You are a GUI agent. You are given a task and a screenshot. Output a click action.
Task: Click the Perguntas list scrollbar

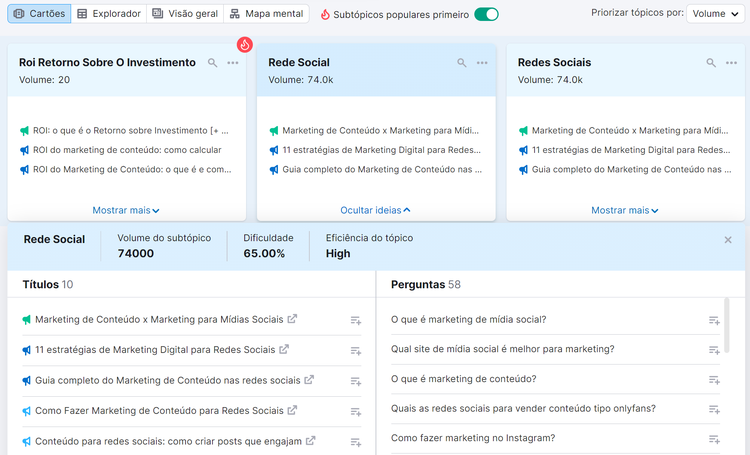(x=727, y=325)
